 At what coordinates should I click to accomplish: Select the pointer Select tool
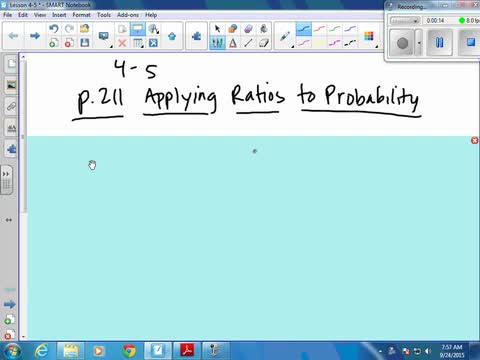[217, 29]
